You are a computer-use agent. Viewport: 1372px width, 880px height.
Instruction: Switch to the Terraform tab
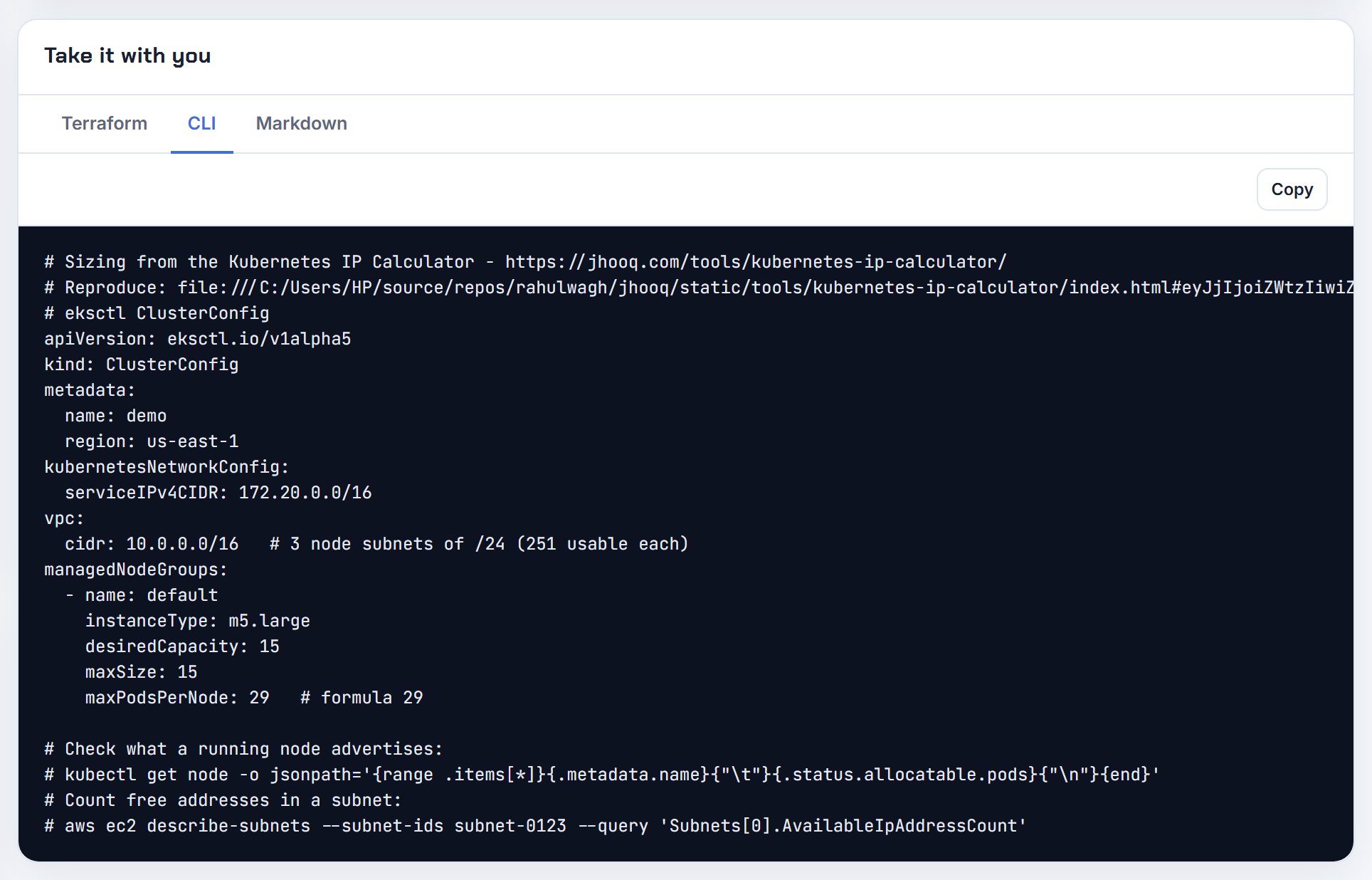pos(105,124)
